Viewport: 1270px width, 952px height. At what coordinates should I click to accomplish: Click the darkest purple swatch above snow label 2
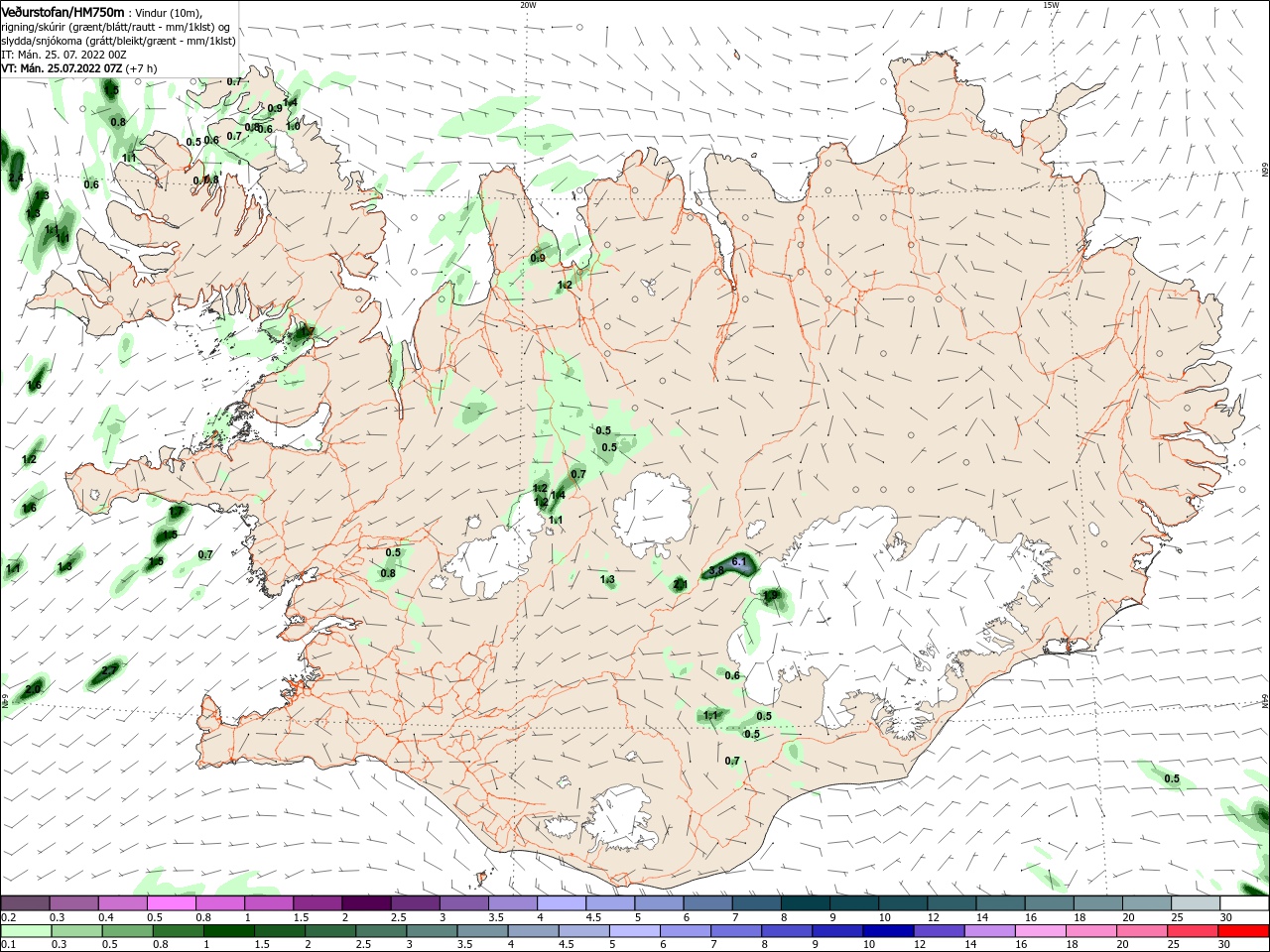pos(366,903)
